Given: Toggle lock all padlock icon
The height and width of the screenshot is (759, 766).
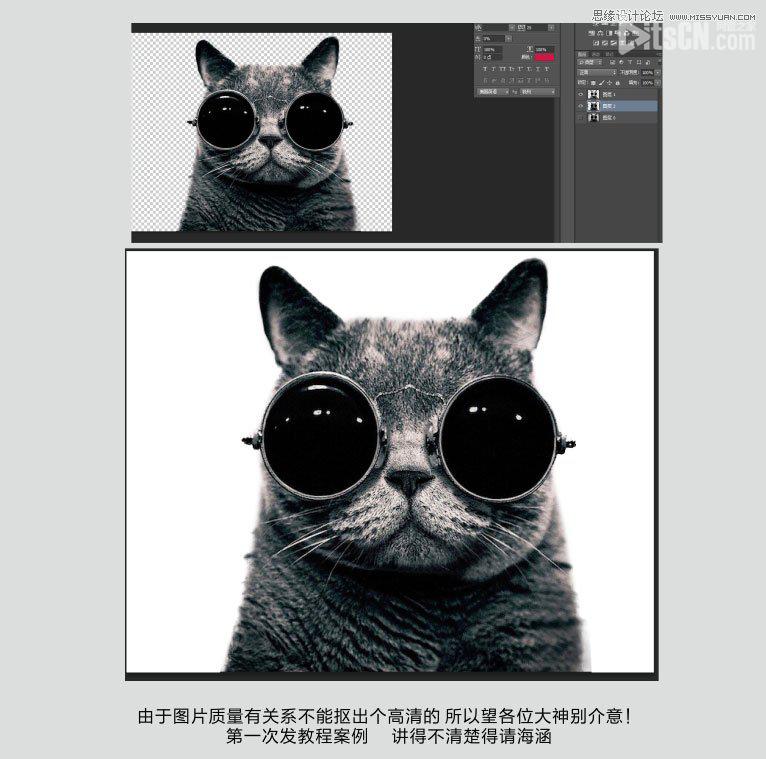Looking at the screenshot, I should point(617,83).
